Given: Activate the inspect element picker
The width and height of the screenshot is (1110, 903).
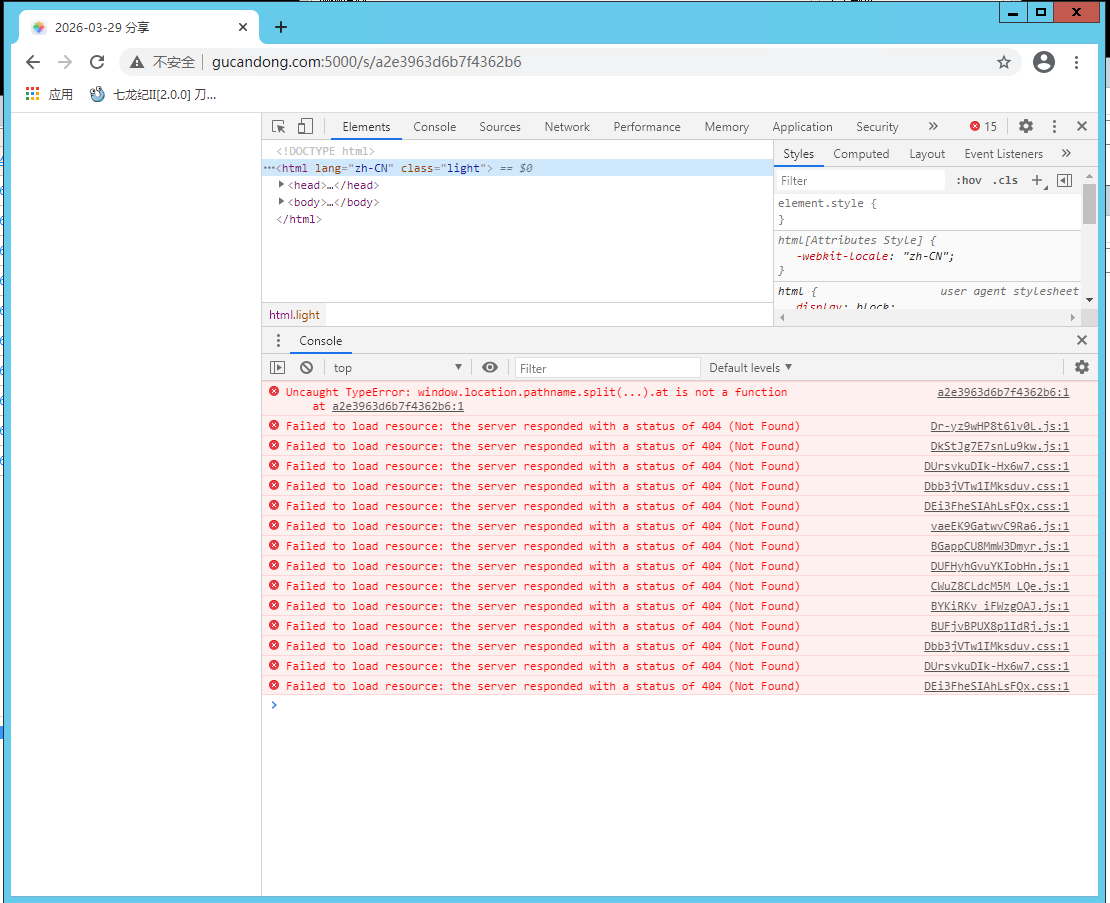Looking at the screenshot, I should 278,127.
